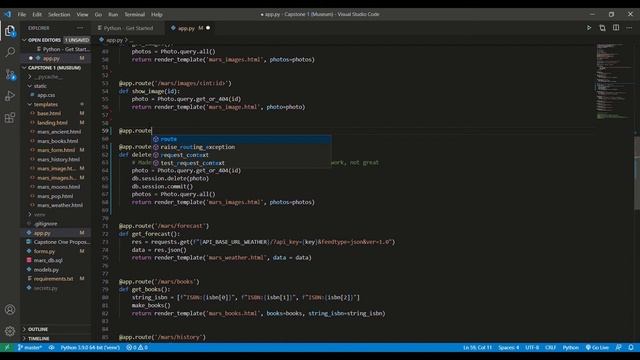Open landing.html in the explorer

click(x=52, y=122)
